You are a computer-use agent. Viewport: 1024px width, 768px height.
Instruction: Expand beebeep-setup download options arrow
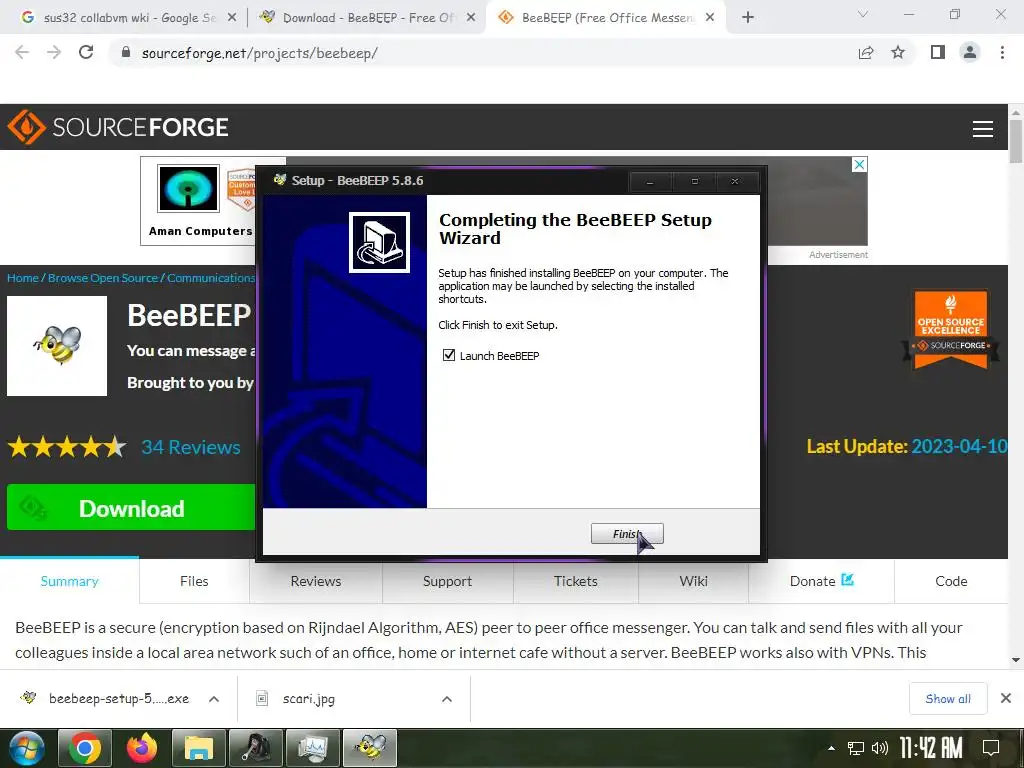point(214,699)
